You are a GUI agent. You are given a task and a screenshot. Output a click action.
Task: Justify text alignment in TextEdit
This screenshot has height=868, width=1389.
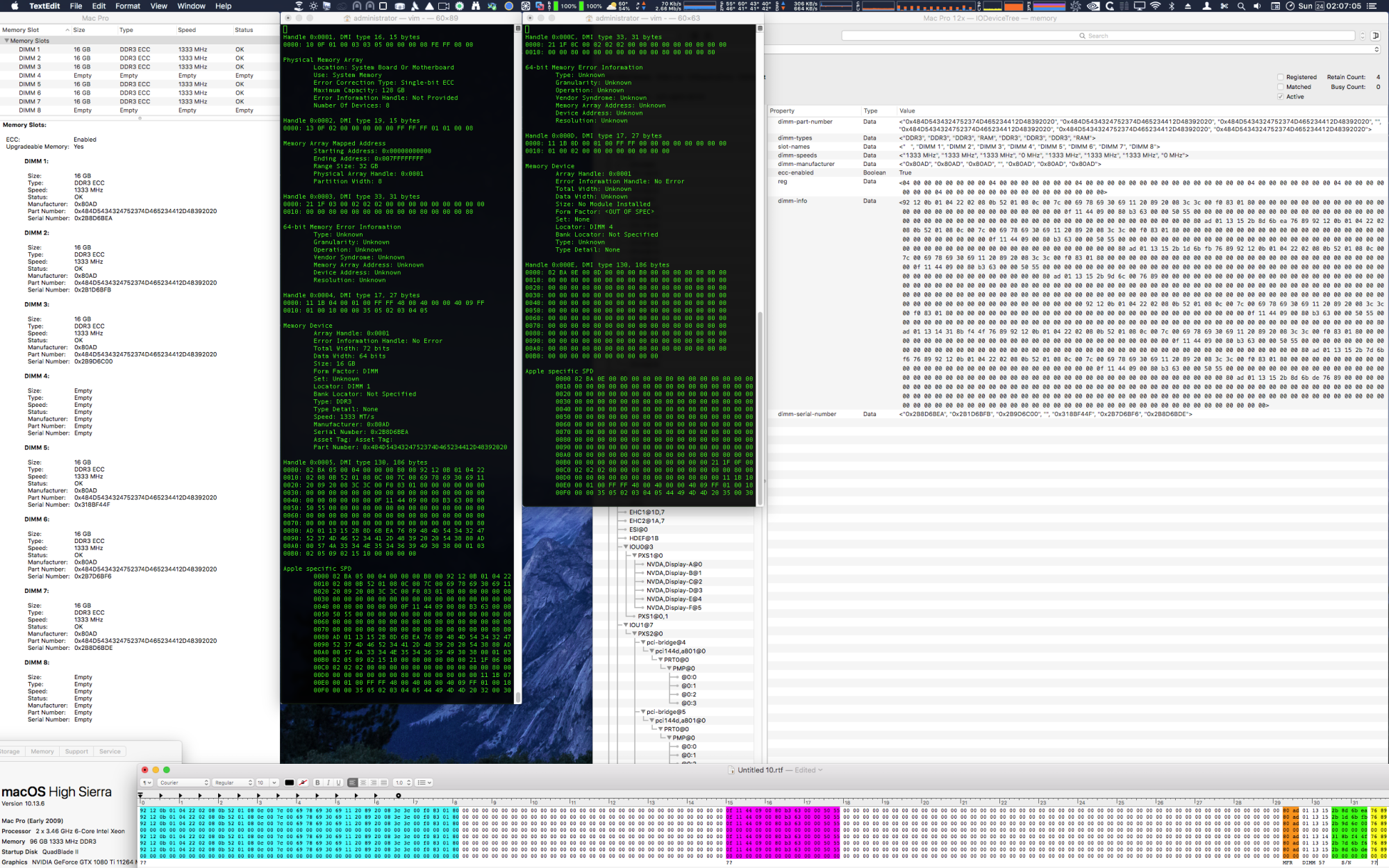click(x=383, y=783)
